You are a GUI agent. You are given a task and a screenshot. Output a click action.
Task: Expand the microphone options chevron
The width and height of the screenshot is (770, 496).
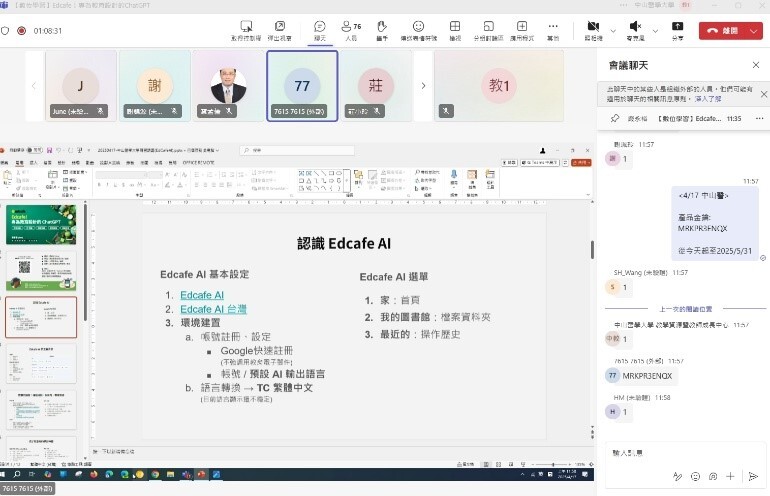click(x=655, y=31)
